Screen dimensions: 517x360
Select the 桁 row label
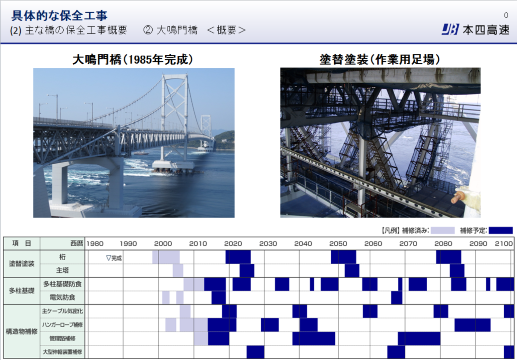[x=62, y=257]
